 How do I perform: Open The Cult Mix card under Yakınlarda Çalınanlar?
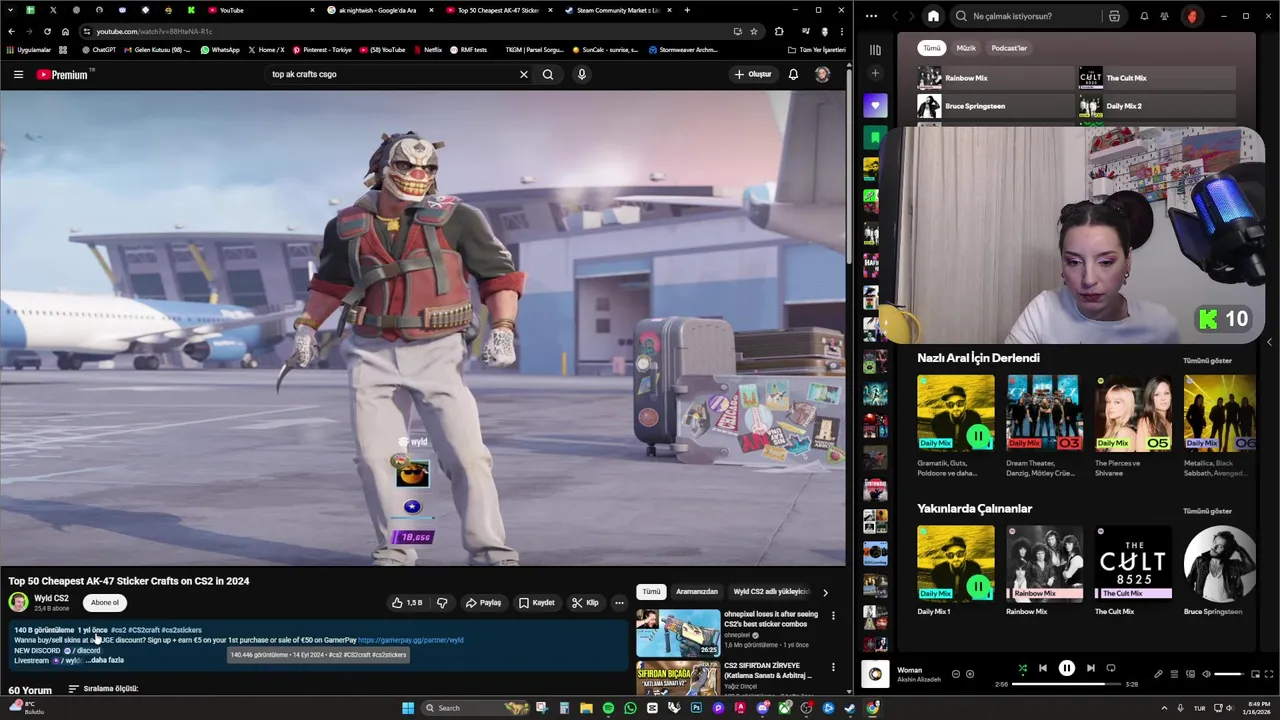1132,570
